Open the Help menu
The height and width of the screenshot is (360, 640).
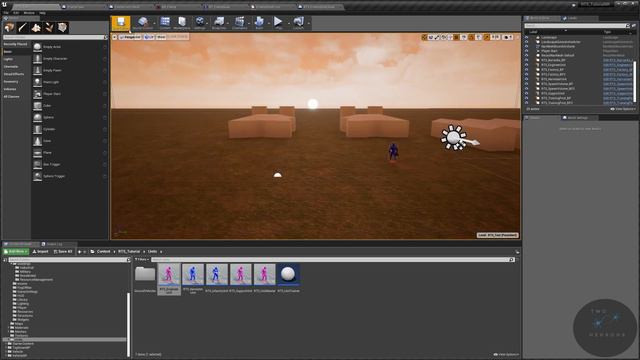(x=42, y=13)
